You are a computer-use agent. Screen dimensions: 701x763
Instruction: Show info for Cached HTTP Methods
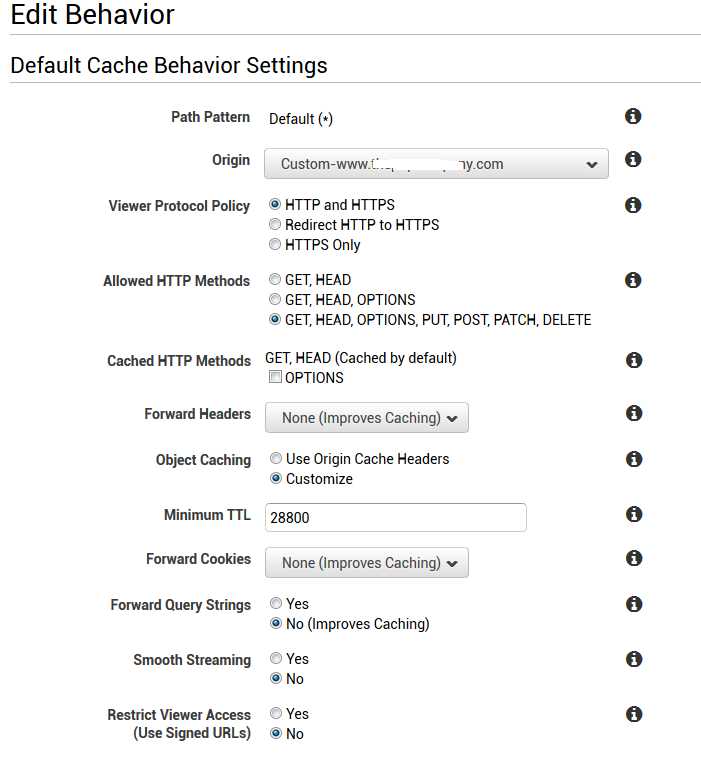tap(632, 360)
